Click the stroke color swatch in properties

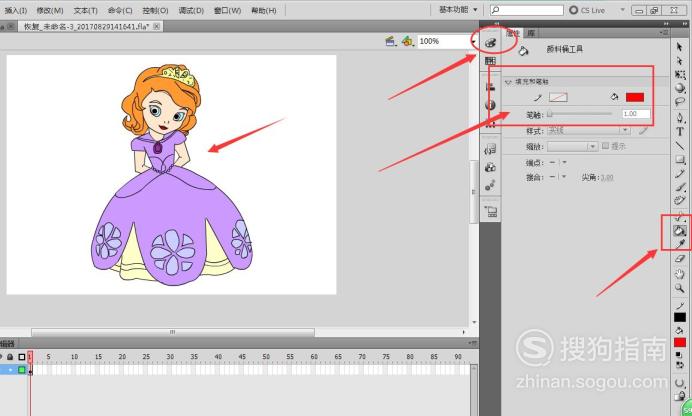[x=558, y=97]
